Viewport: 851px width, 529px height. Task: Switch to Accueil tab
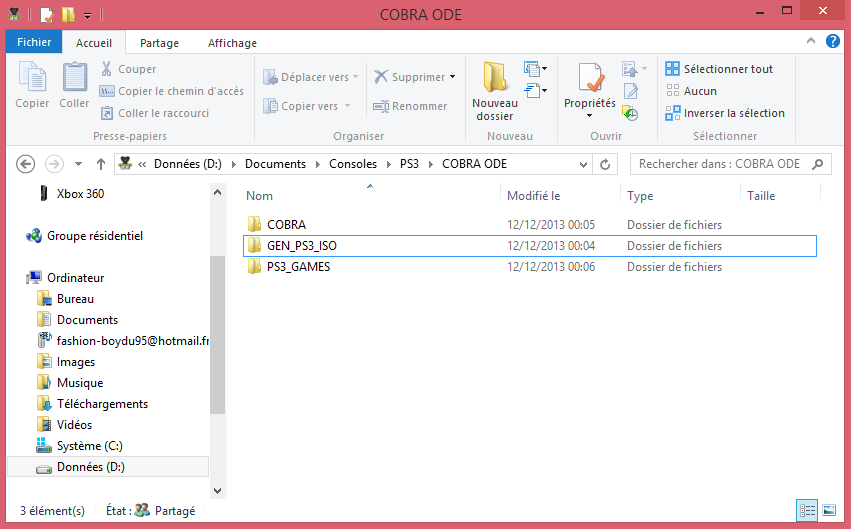click(x=94, y=43)
